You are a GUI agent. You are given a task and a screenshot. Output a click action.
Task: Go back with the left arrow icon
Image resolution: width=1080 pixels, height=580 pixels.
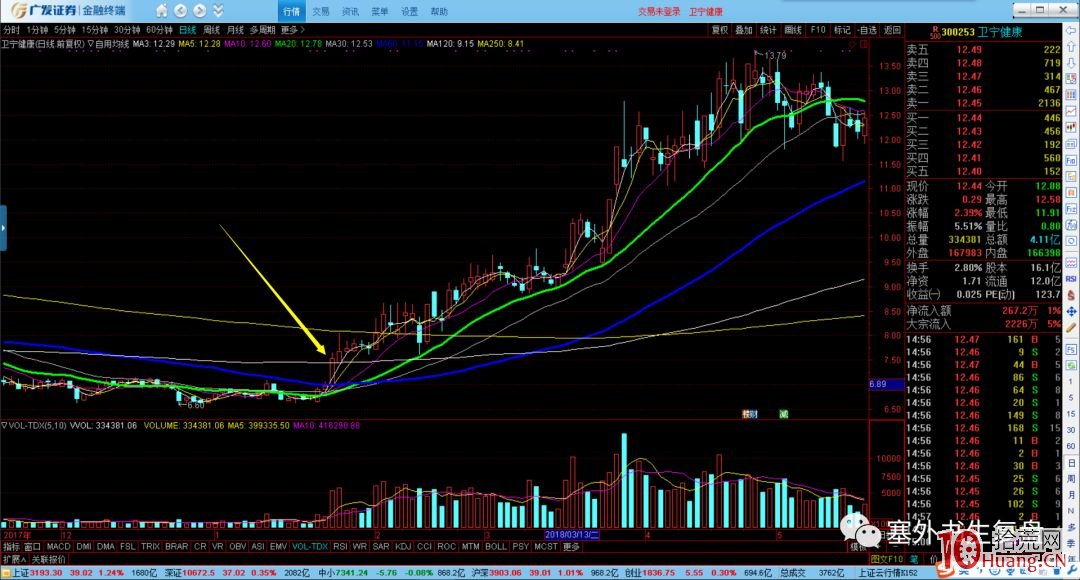[180, 11]
